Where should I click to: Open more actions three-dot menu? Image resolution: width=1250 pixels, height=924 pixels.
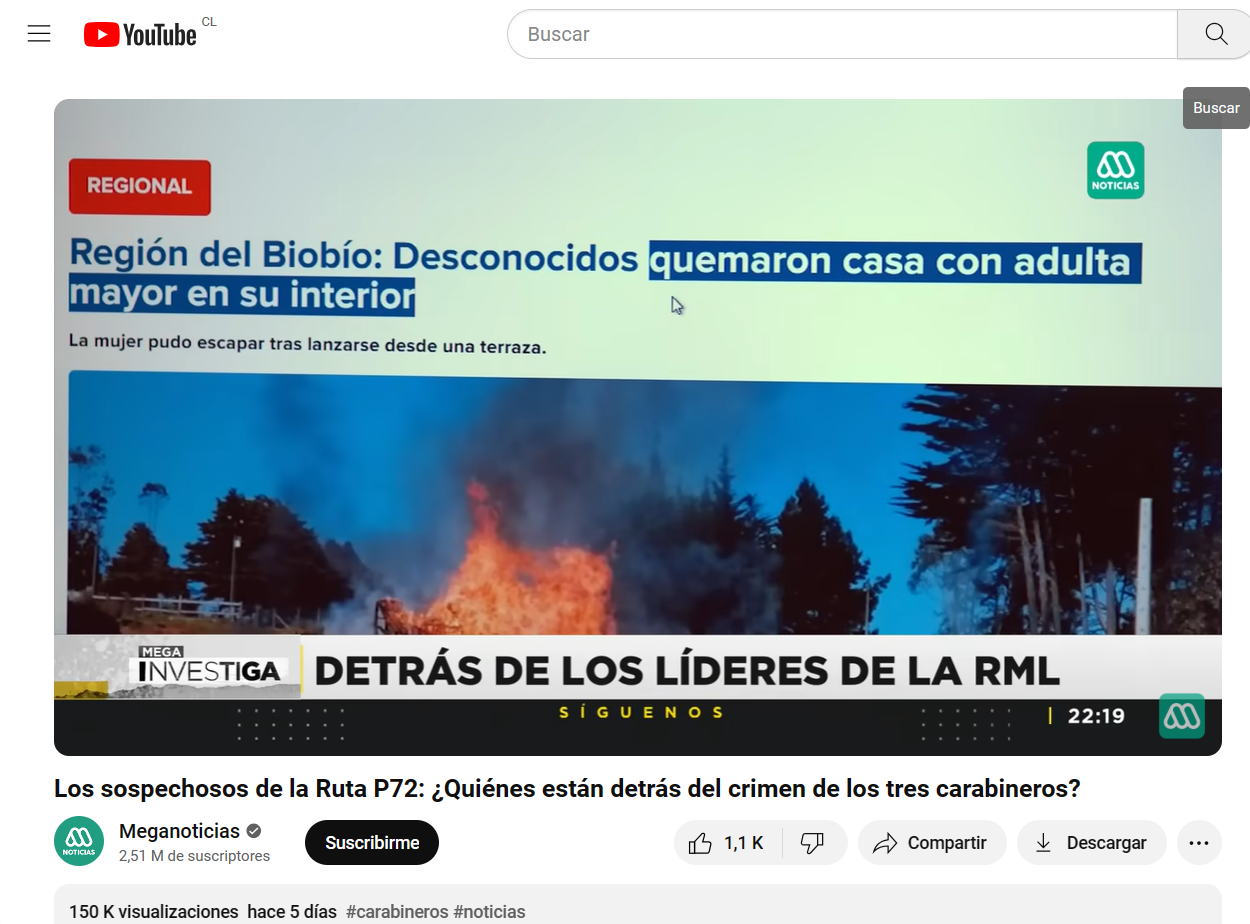coord(1199,843)
